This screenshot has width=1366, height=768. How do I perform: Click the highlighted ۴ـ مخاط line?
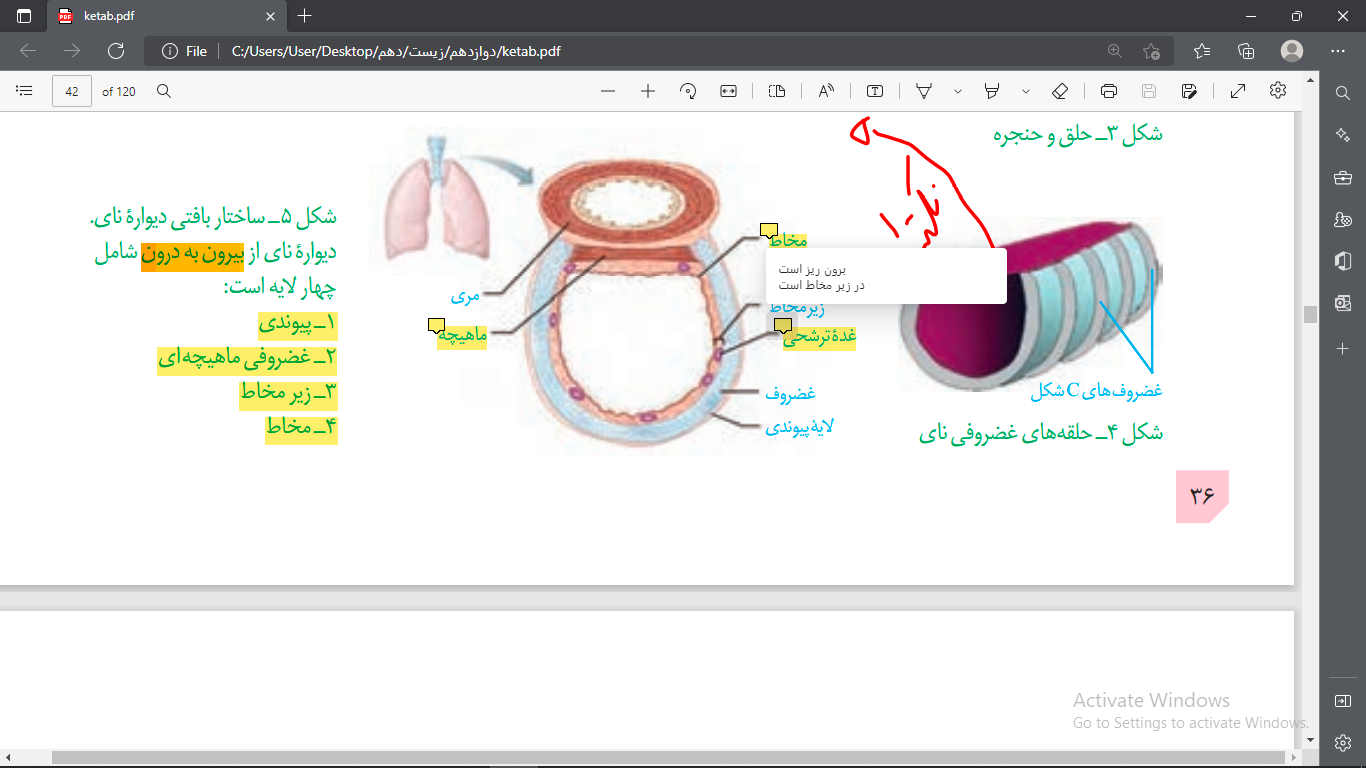tap(301, 430)
